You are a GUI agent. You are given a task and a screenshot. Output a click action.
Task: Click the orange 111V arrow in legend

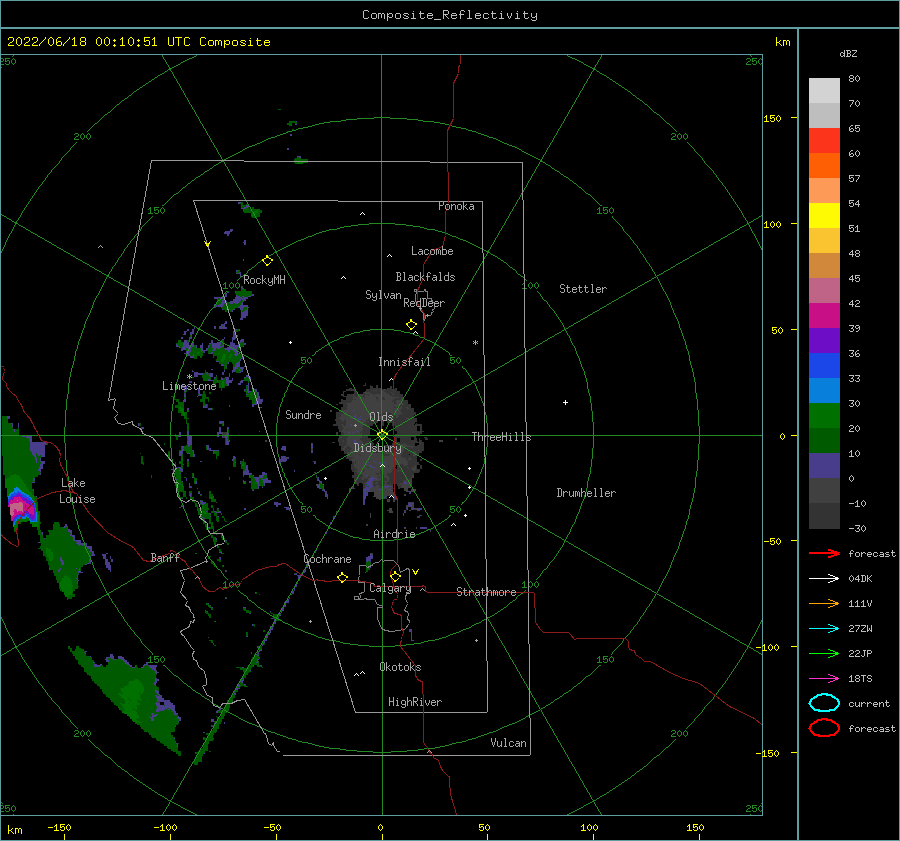click(824, 603)
